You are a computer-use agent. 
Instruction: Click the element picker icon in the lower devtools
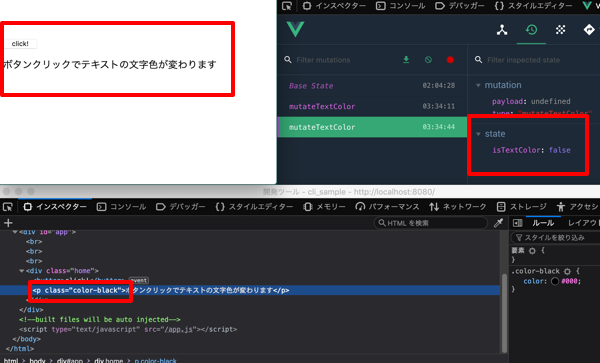pos(8,207)
